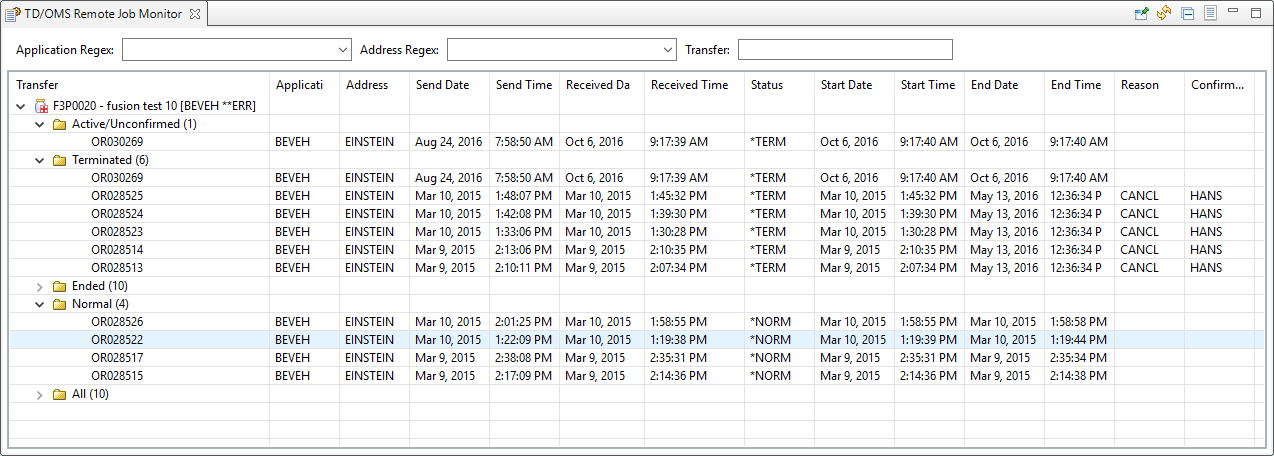
Task: Select transfer OR028526 under Normal
Action: pyautogui.click(x=117, y=322)
